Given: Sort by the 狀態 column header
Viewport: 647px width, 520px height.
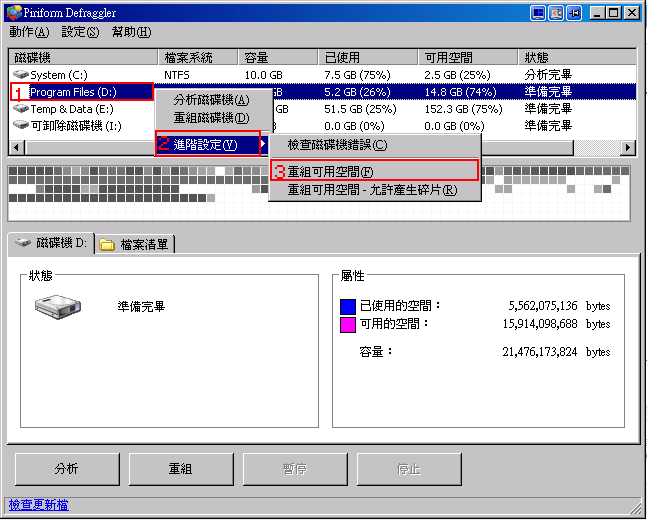Looking at the screenshot, I should [577, 58].
